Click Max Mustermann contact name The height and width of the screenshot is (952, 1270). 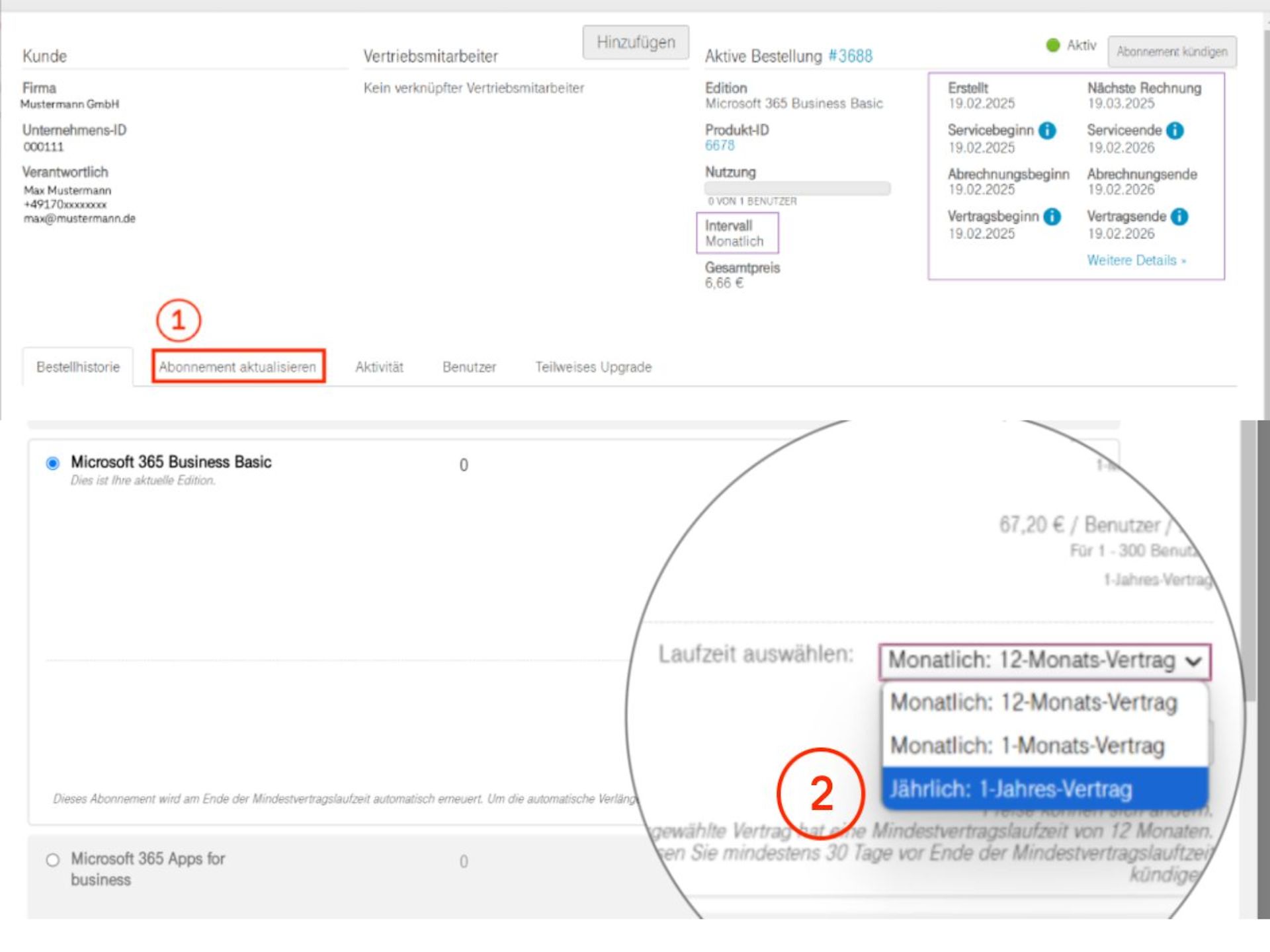tap(67, 190)
